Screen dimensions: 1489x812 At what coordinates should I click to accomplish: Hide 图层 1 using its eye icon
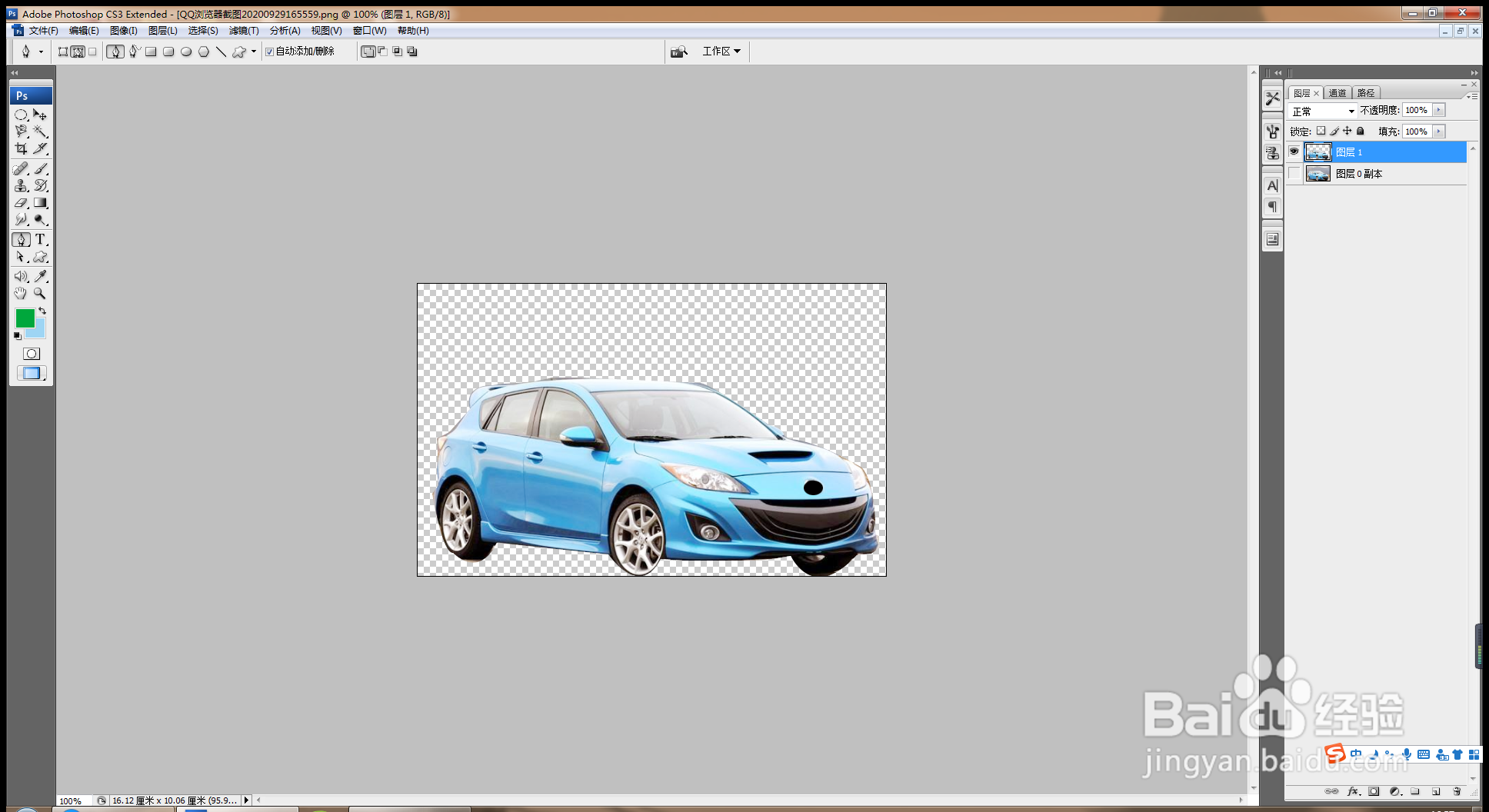tap(1294, 151)
